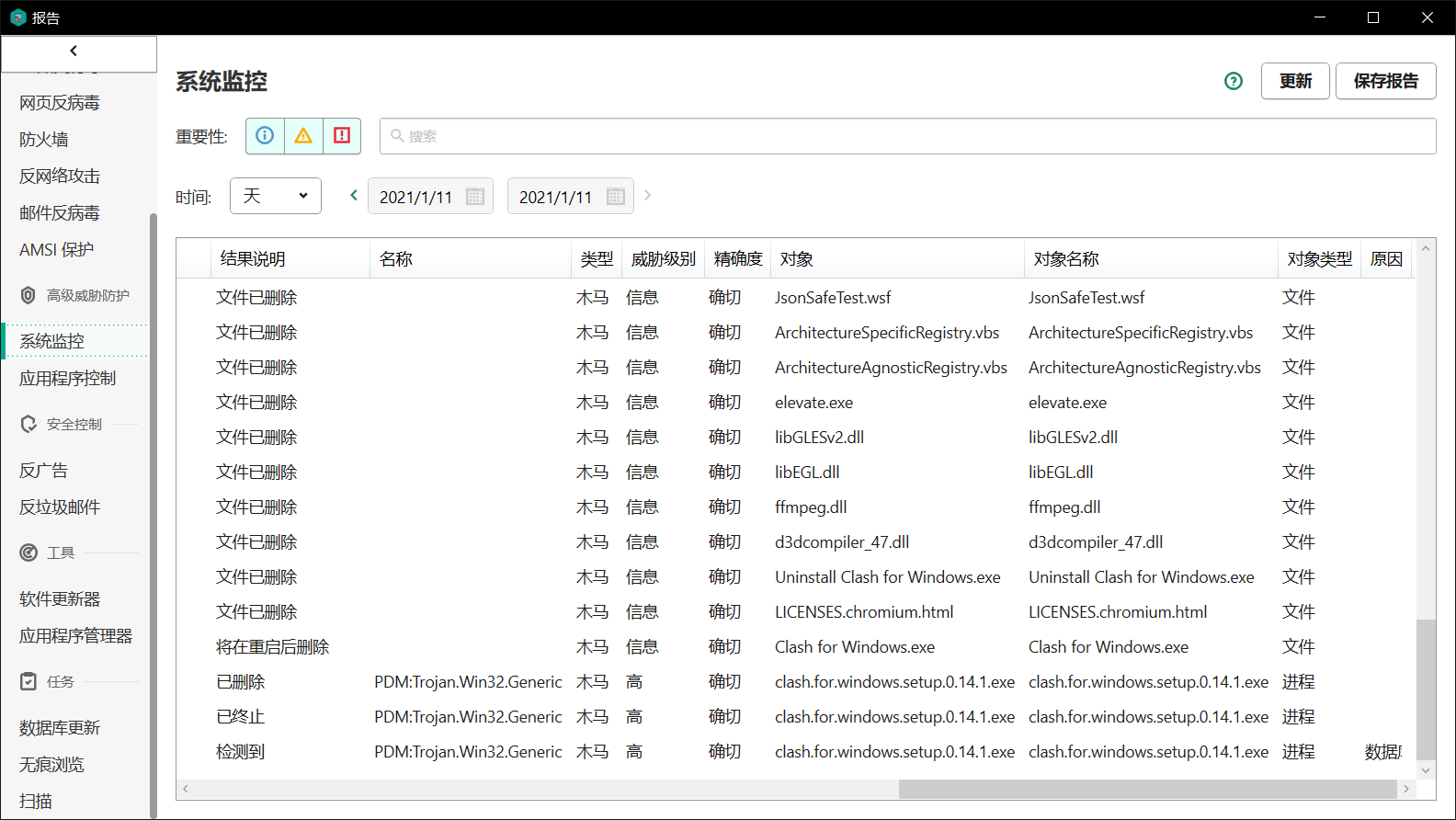Viewport: 1456px width, 820px height.
Task: Click the sidebar vertical scrollbar
Action: click(153, 515)
